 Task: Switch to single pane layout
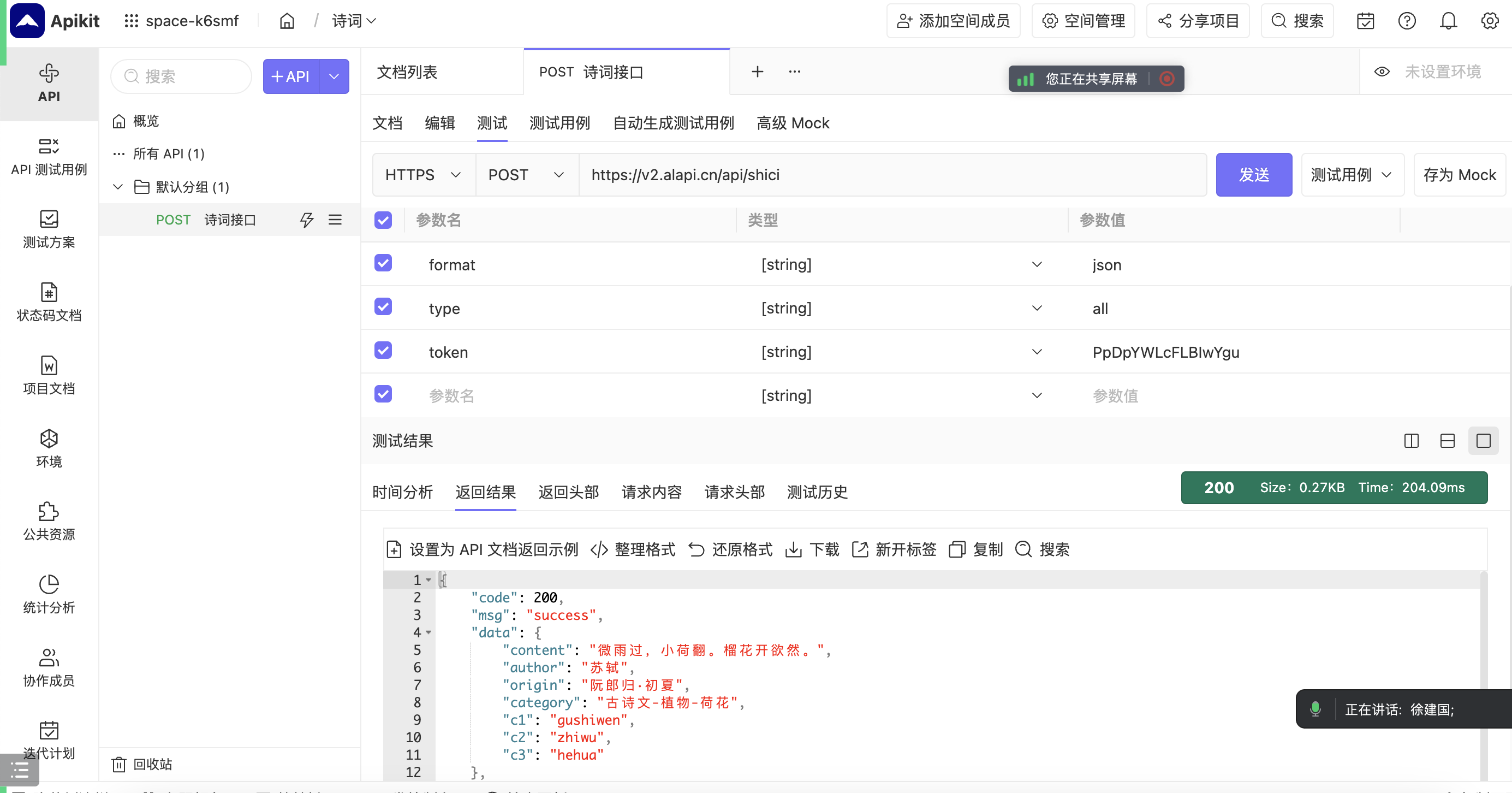1483,441
